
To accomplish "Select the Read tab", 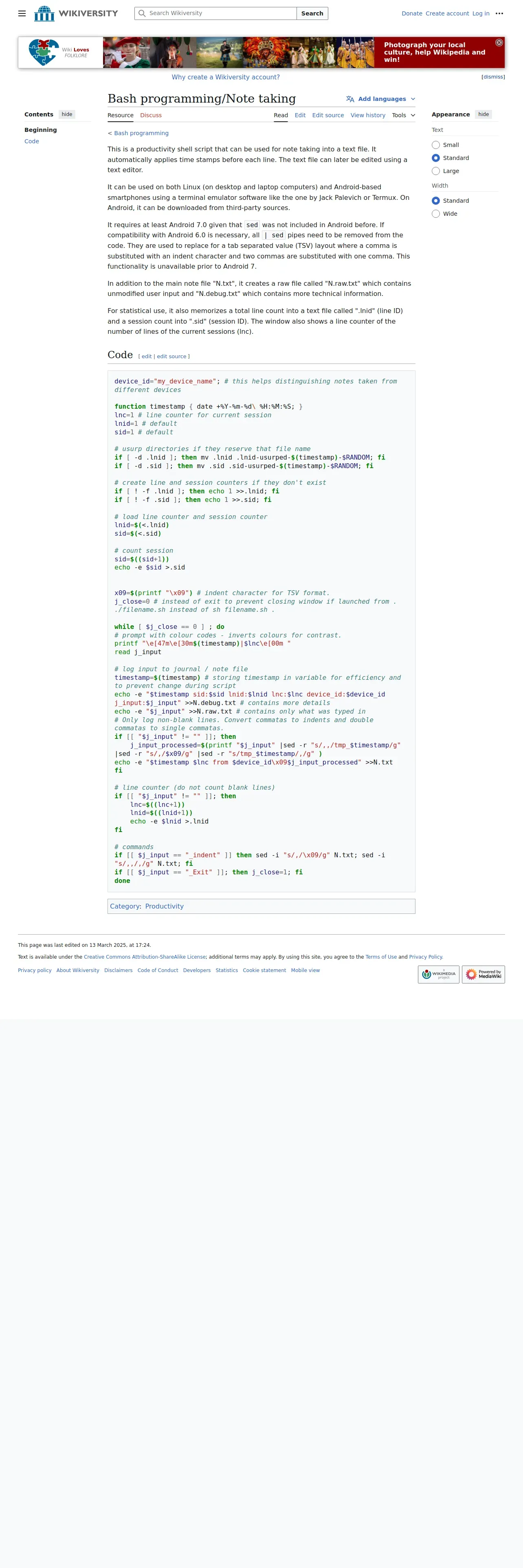I will pos(281,115).
